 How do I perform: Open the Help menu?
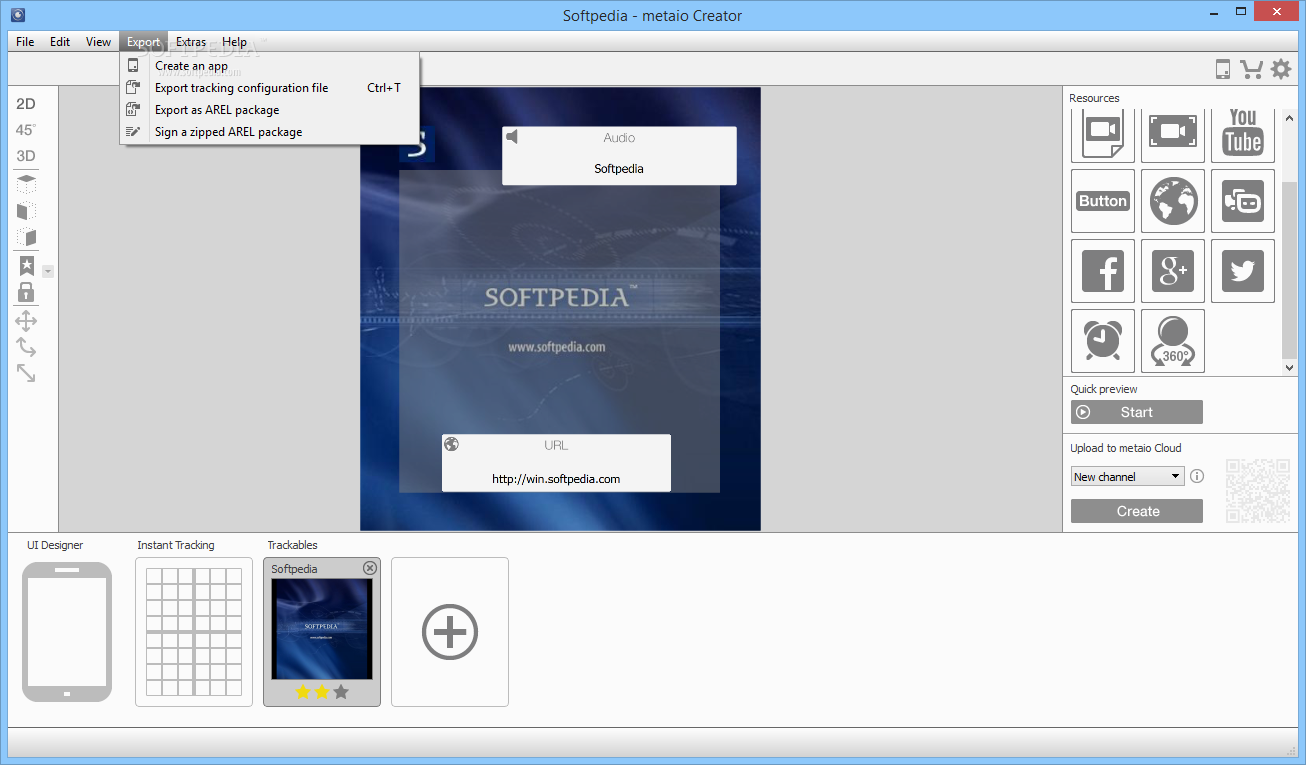(234, 42)
